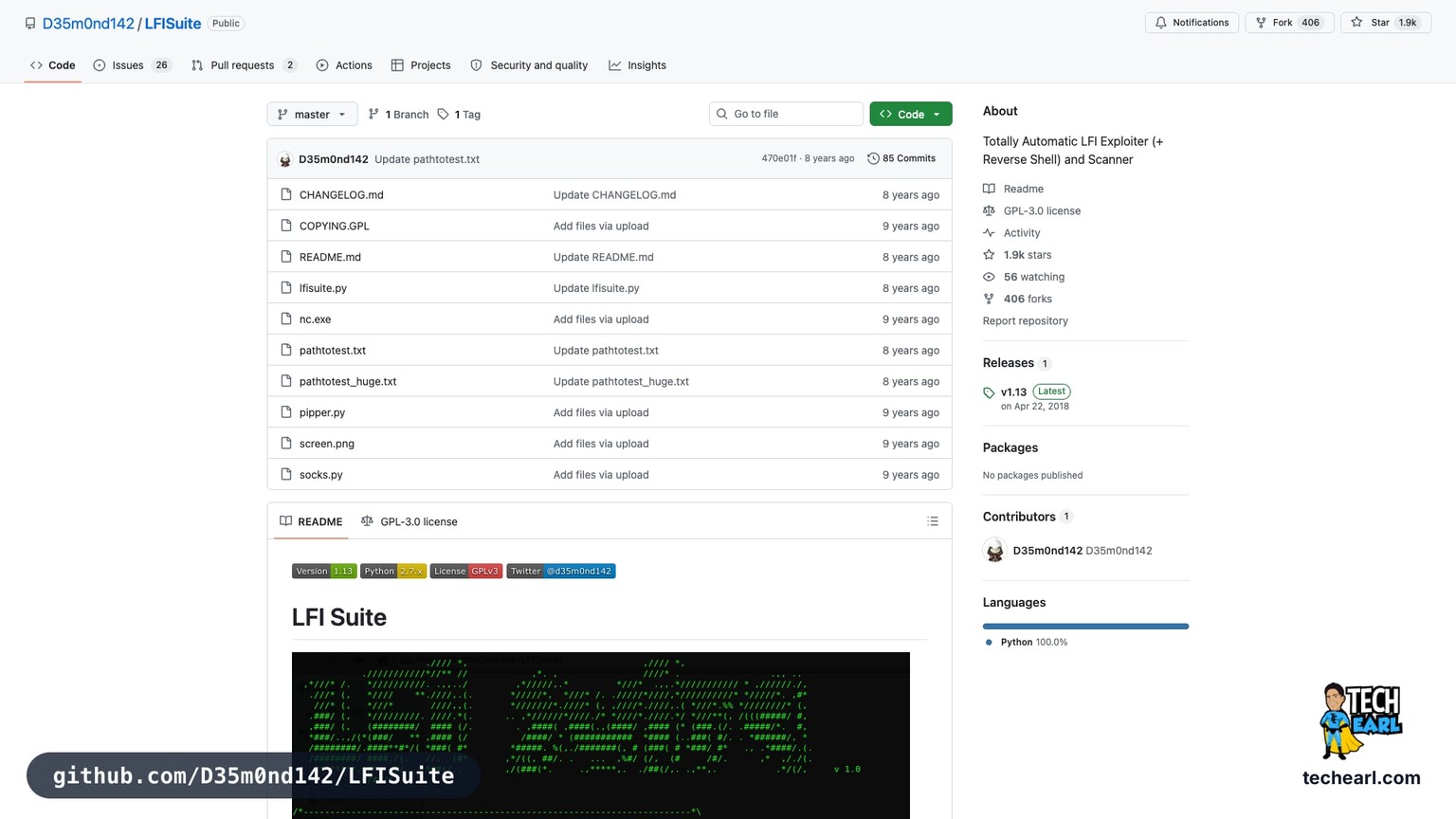Screen dimensions: 1456x819
Task: Open the README outline list icon
Action: point(933,521)
